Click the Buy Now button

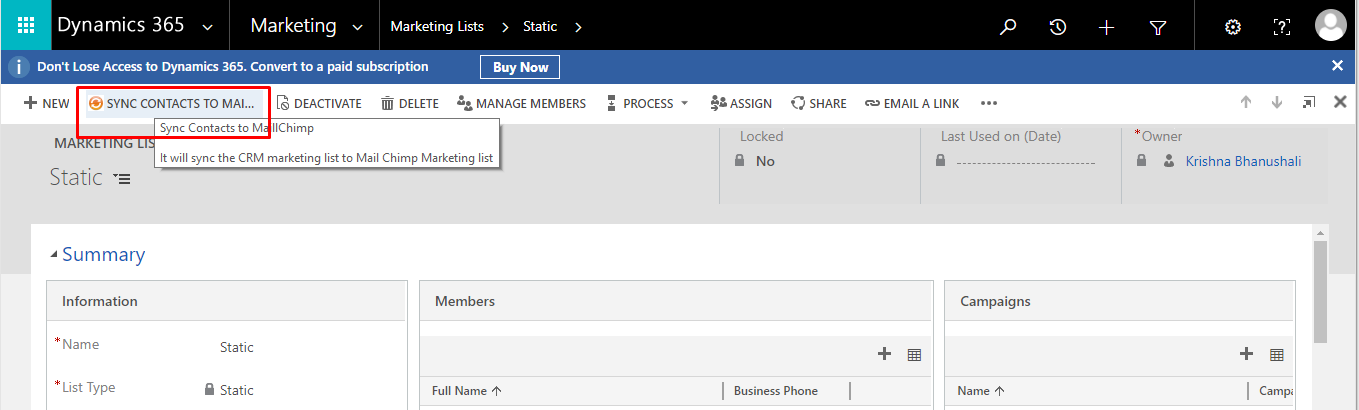click(x=520, y=67)
